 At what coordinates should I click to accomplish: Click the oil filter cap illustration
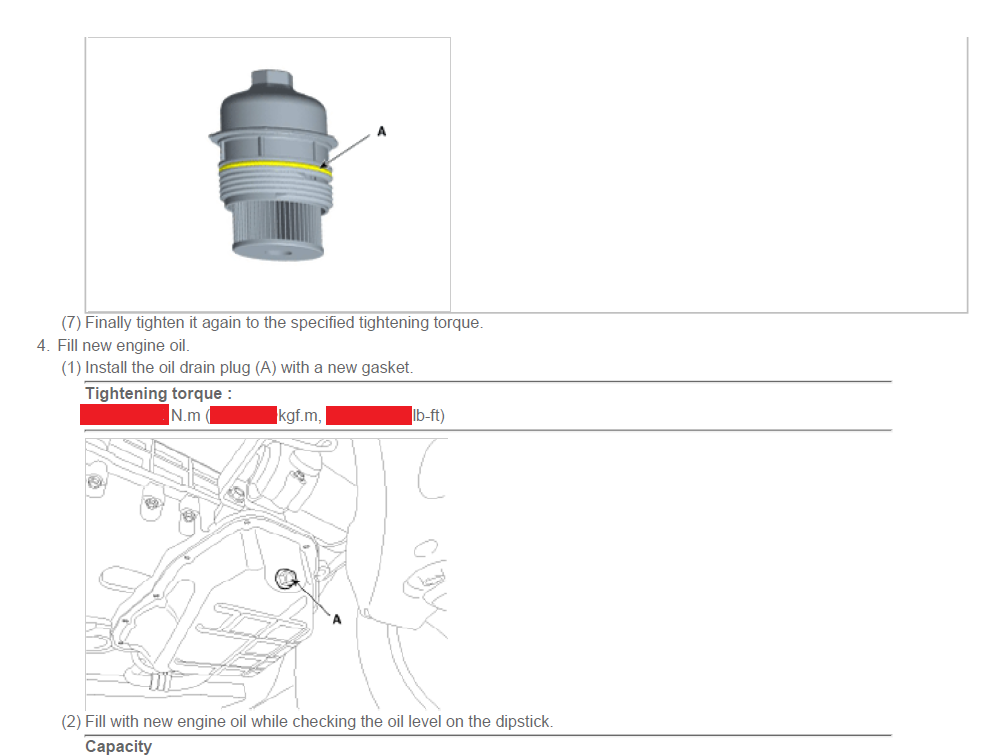click(x=268, y=174)
